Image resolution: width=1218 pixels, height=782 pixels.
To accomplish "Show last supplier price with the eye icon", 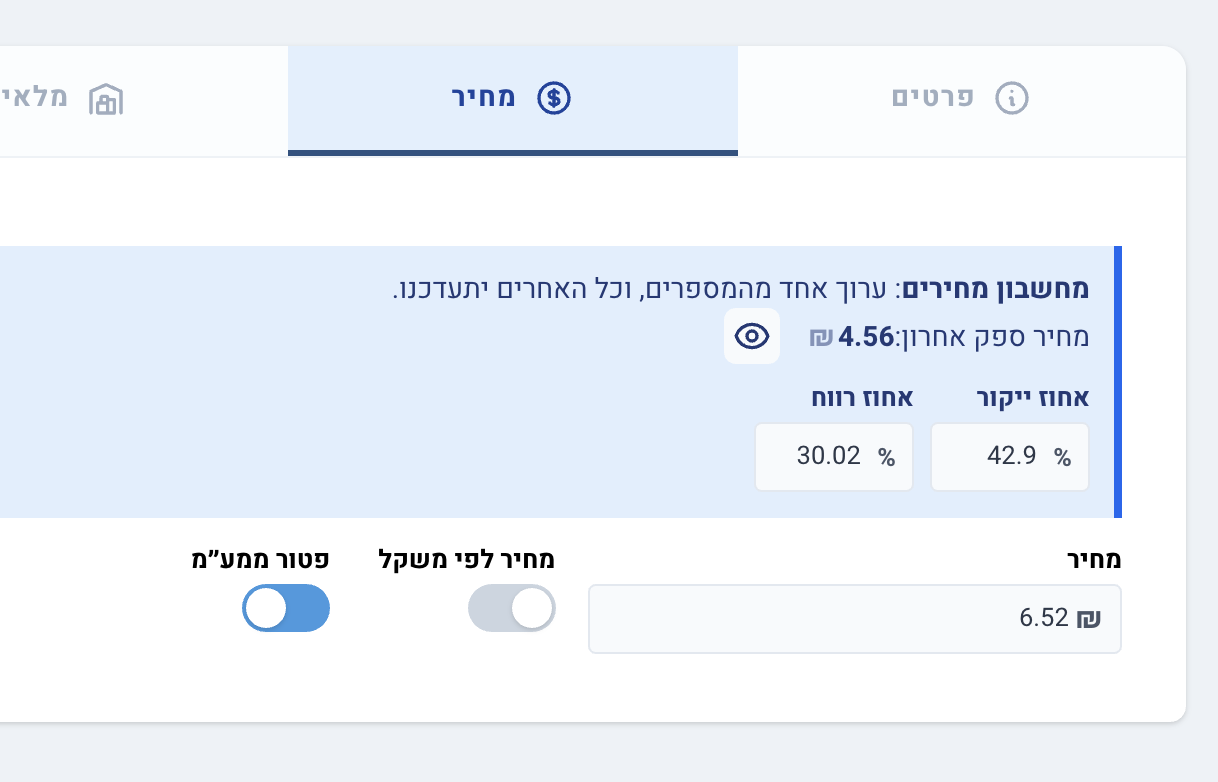I will (752, 337).
